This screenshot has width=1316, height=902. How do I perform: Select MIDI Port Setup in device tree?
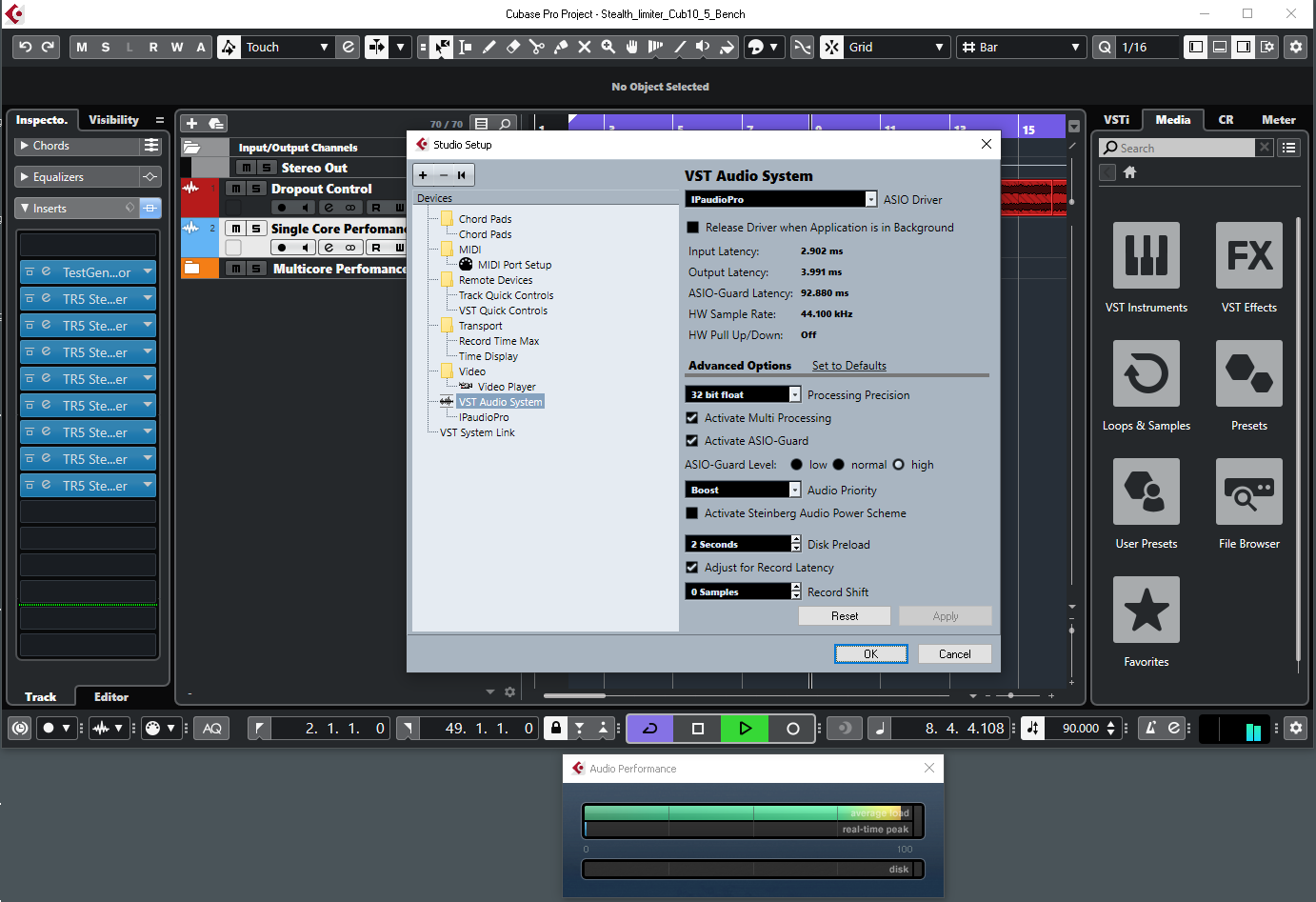pyautogui.click(x=514, y=265)
